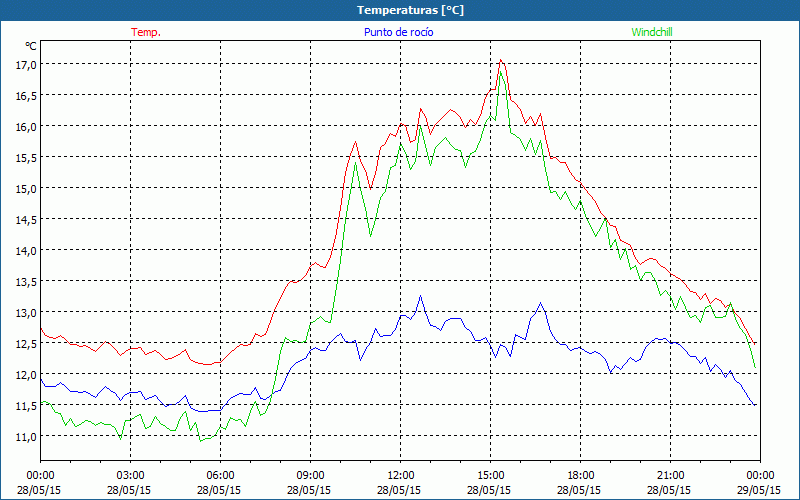Click the 15,0 y-axis value
800x500 pixels.
point(26,188)
